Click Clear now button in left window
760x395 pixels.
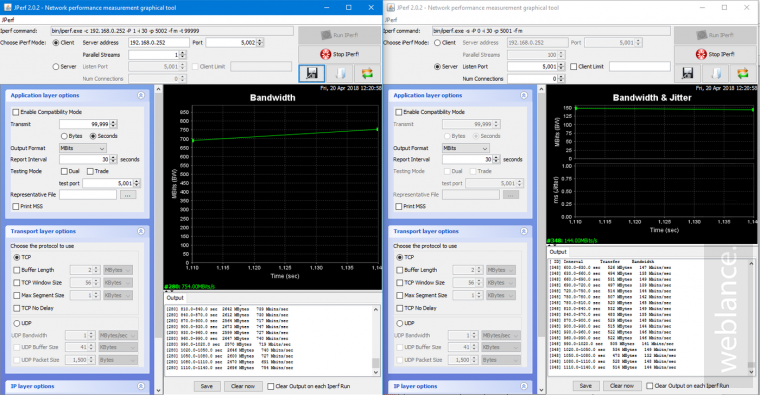click(243, 386)
